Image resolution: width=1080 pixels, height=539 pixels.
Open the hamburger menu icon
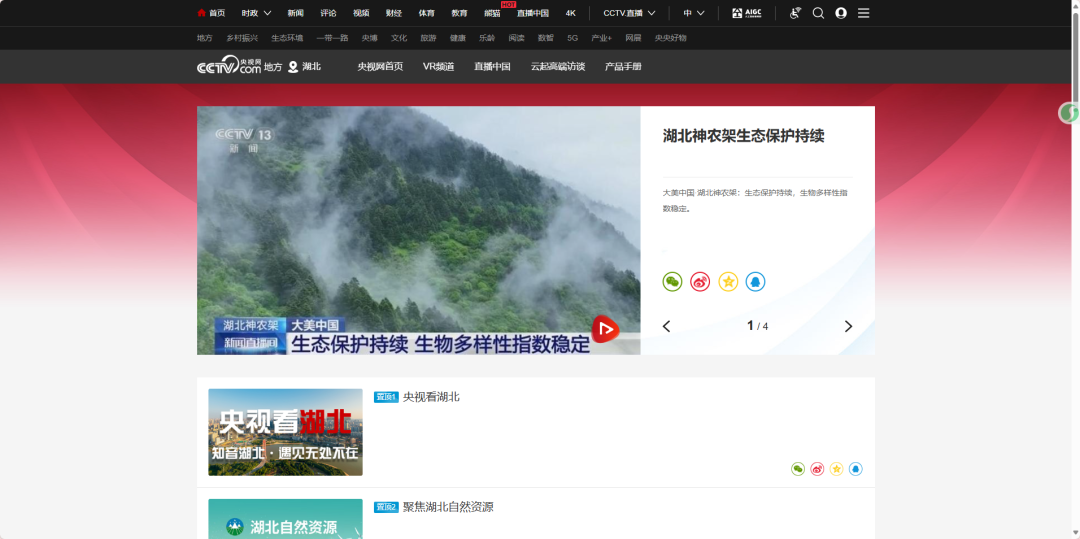click(864, 13)
